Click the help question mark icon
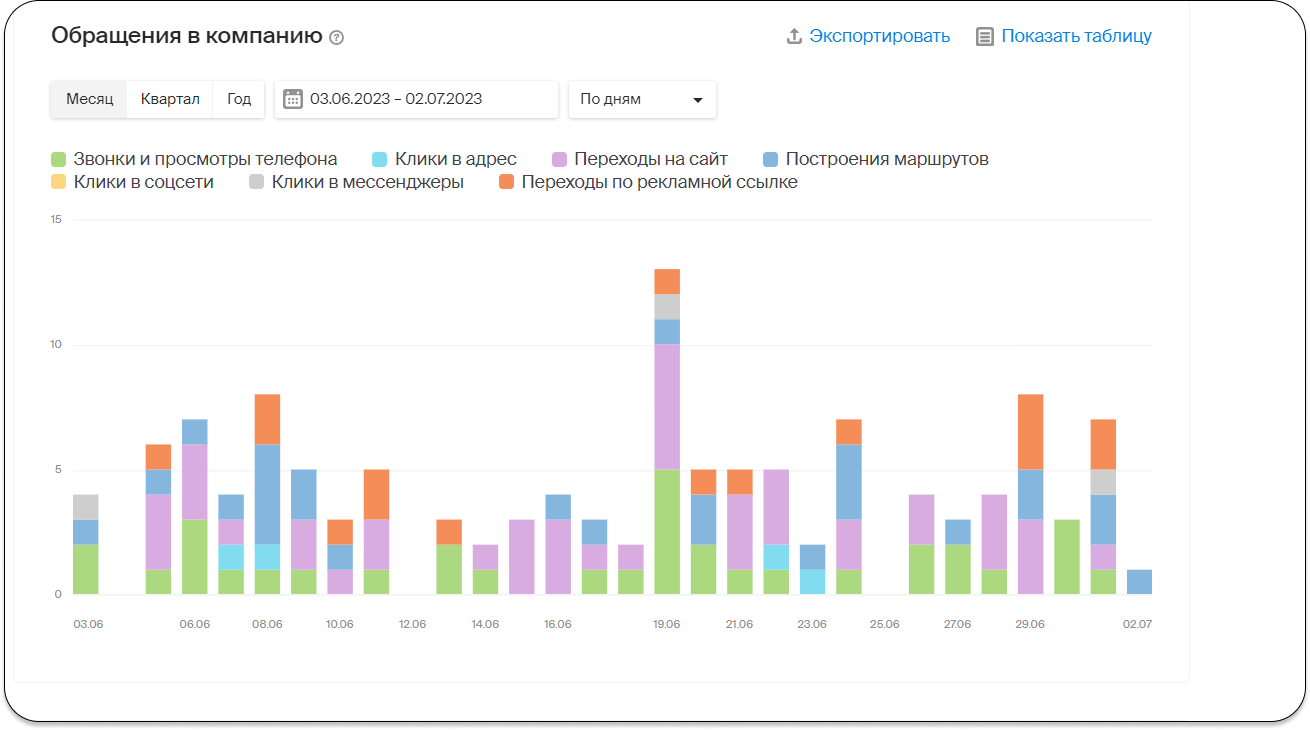The image size is (1310, 730). point(336,38)
